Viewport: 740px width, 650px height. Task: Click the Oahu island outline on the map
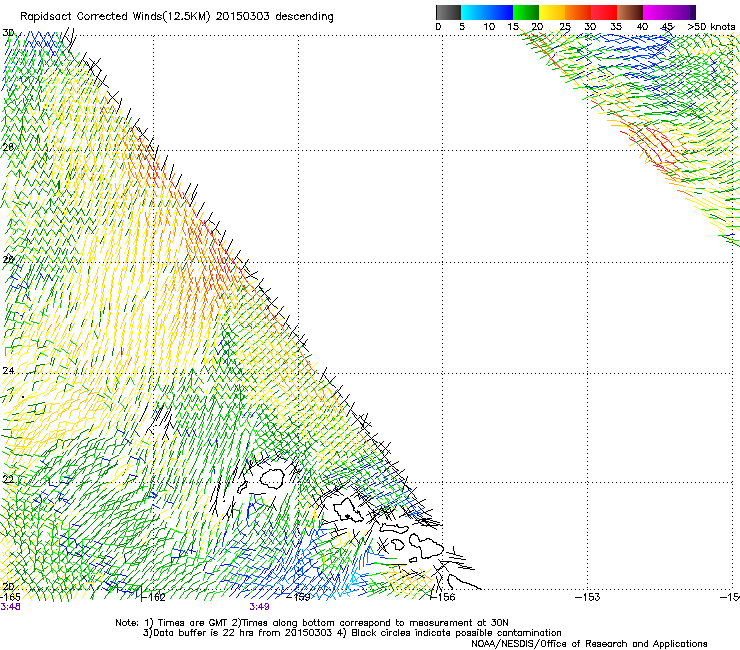click(349, 509)
